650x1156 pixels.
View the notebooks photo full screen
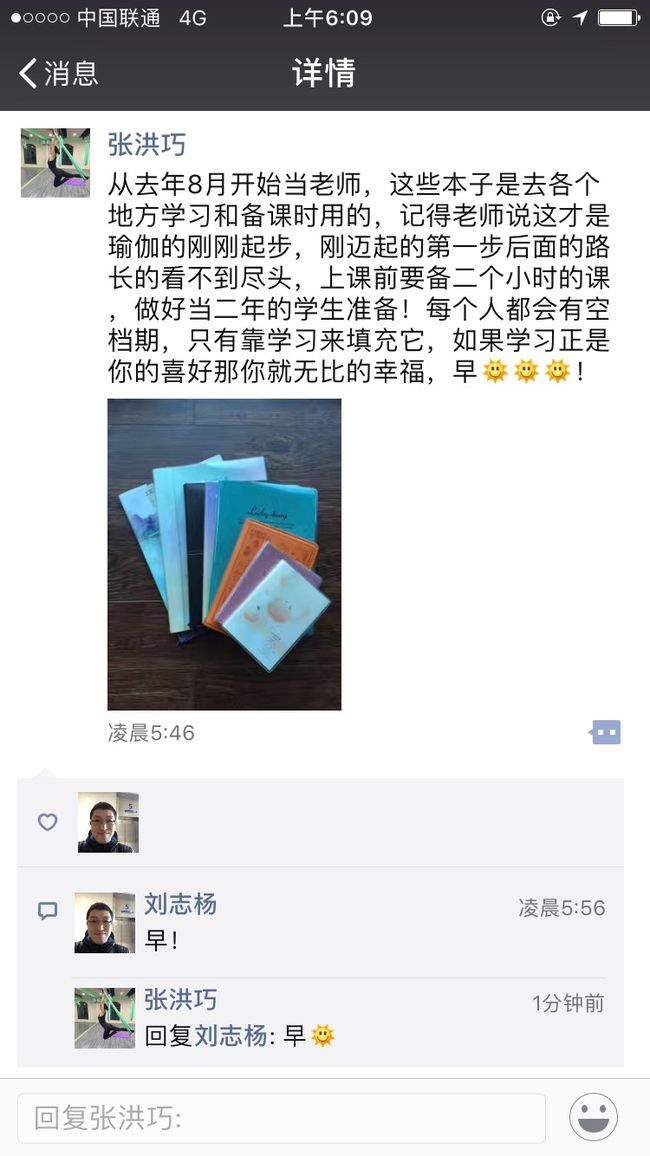(x=224, y=554)
